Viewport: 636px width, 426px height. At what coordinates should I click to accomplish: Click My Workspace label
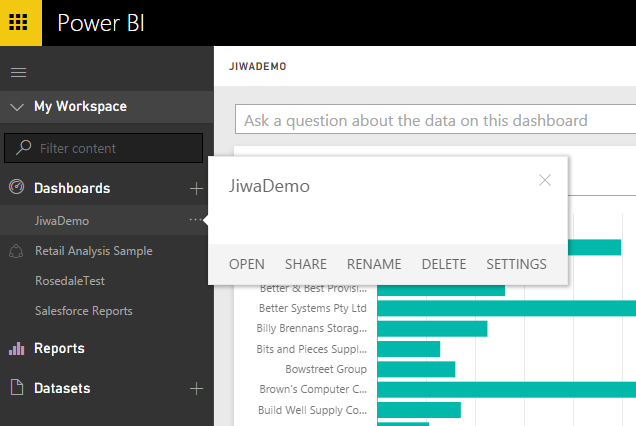pyautogui.click(x=80, y=106)
